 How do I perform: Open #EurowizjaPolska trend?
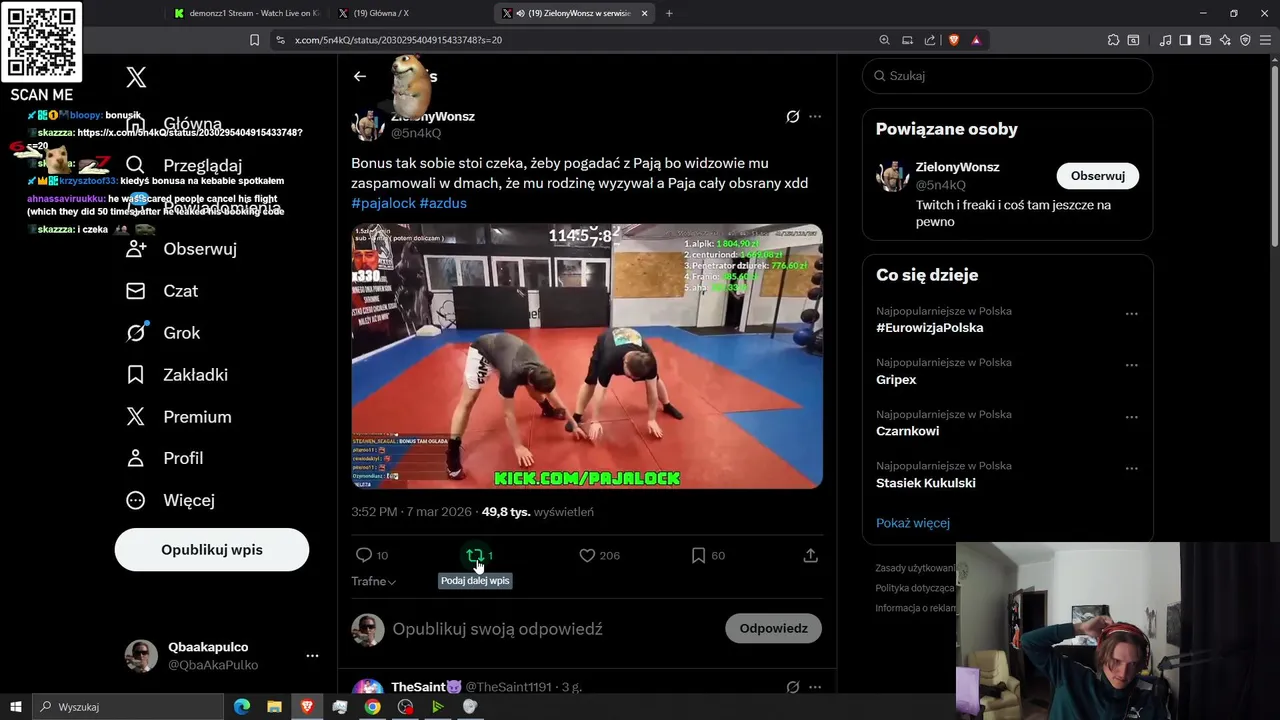[x=930, y=328]
